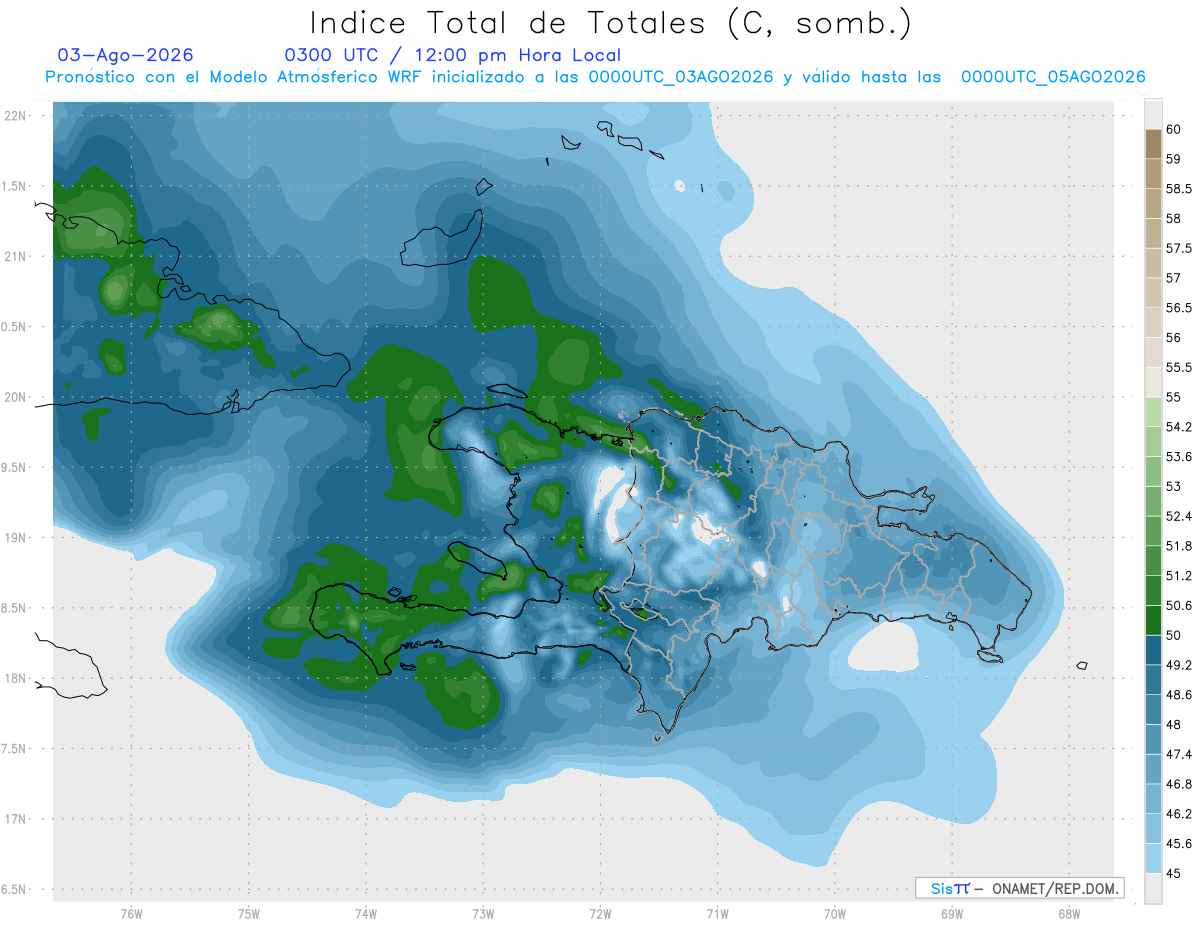Click the '58.5' colorbar label
This screenshot has width=1200, height=927.
(x=1178, y=189)
